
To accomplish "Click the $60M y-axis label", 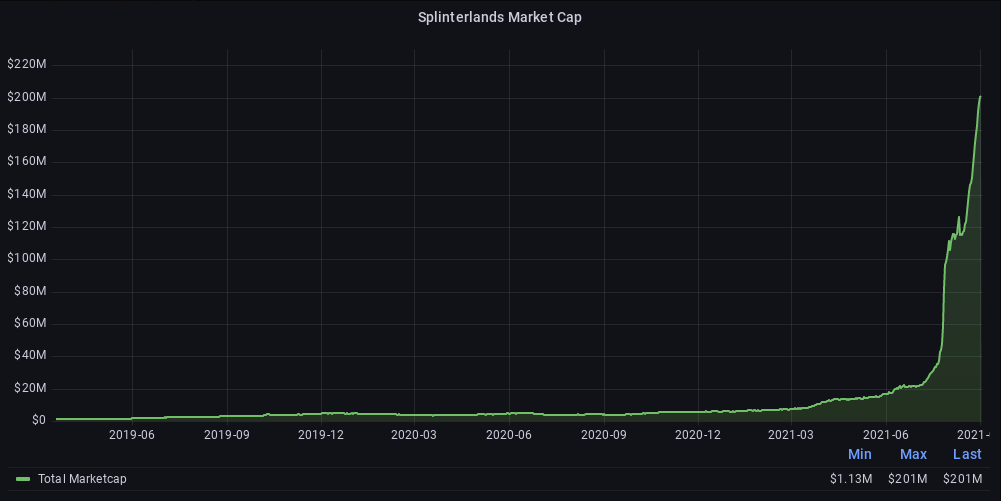I will (x=30, y=324).
